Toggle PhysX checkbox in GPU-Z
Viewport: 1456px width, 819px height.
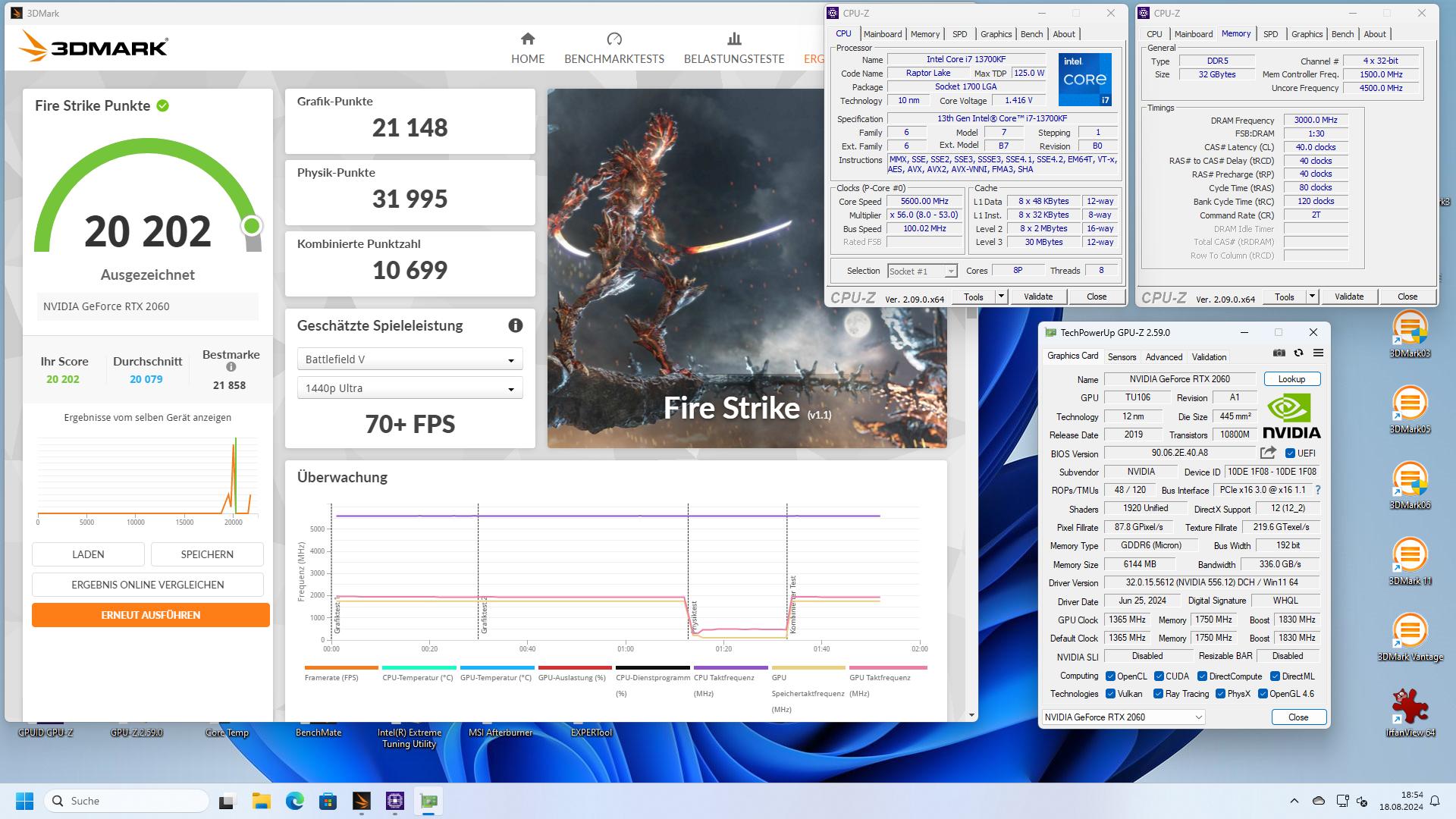pyautogui.click(x=1220, y=694)
